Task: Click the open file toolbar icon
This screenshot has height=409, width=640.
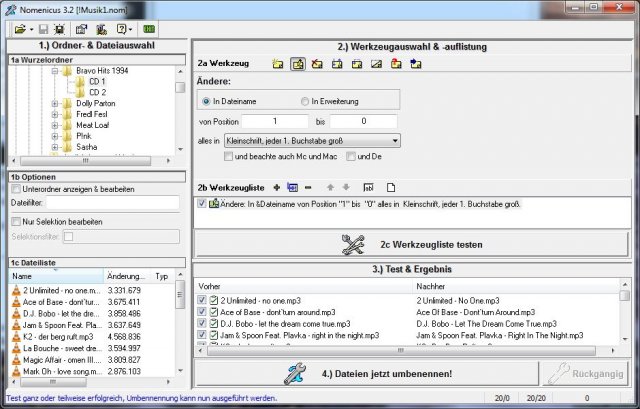Action: 19,30
